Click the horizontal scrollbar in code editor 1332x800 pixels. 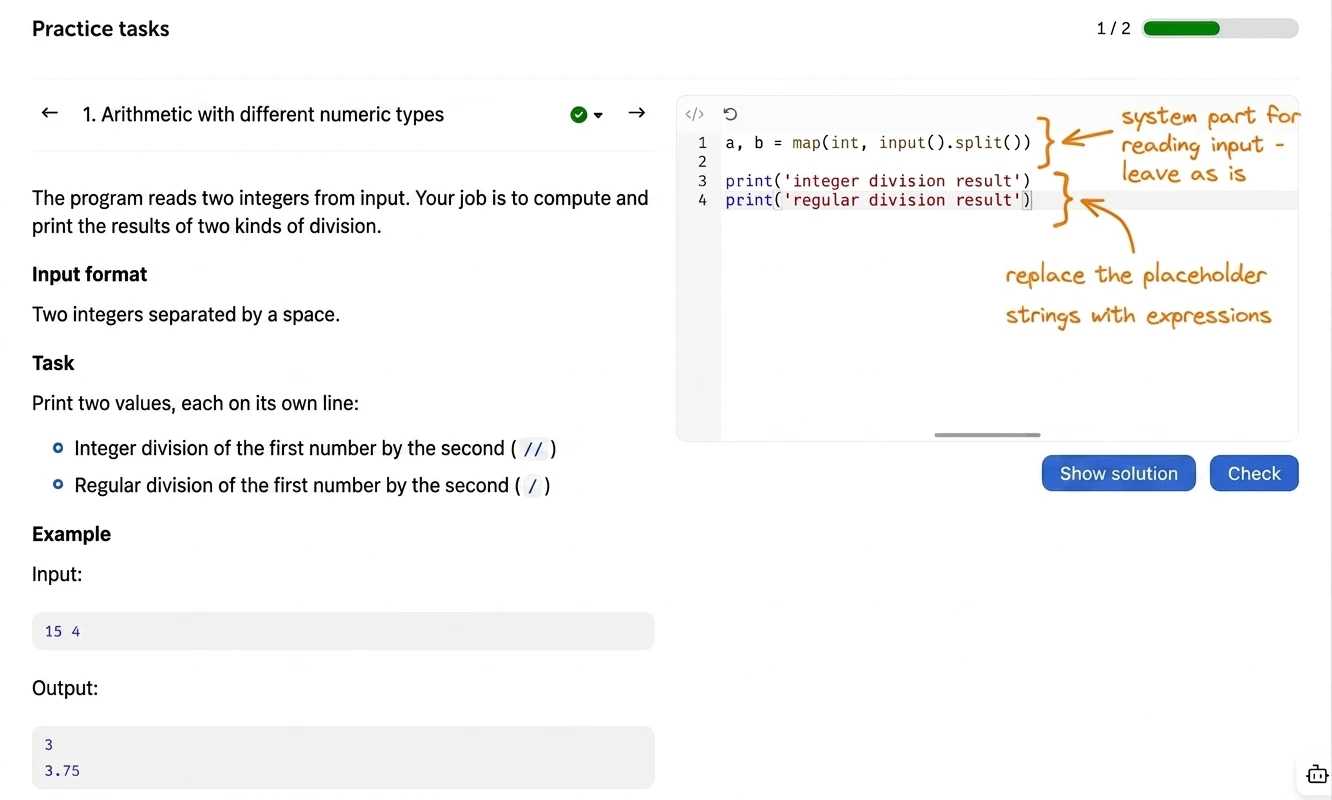tap(987, 435)
